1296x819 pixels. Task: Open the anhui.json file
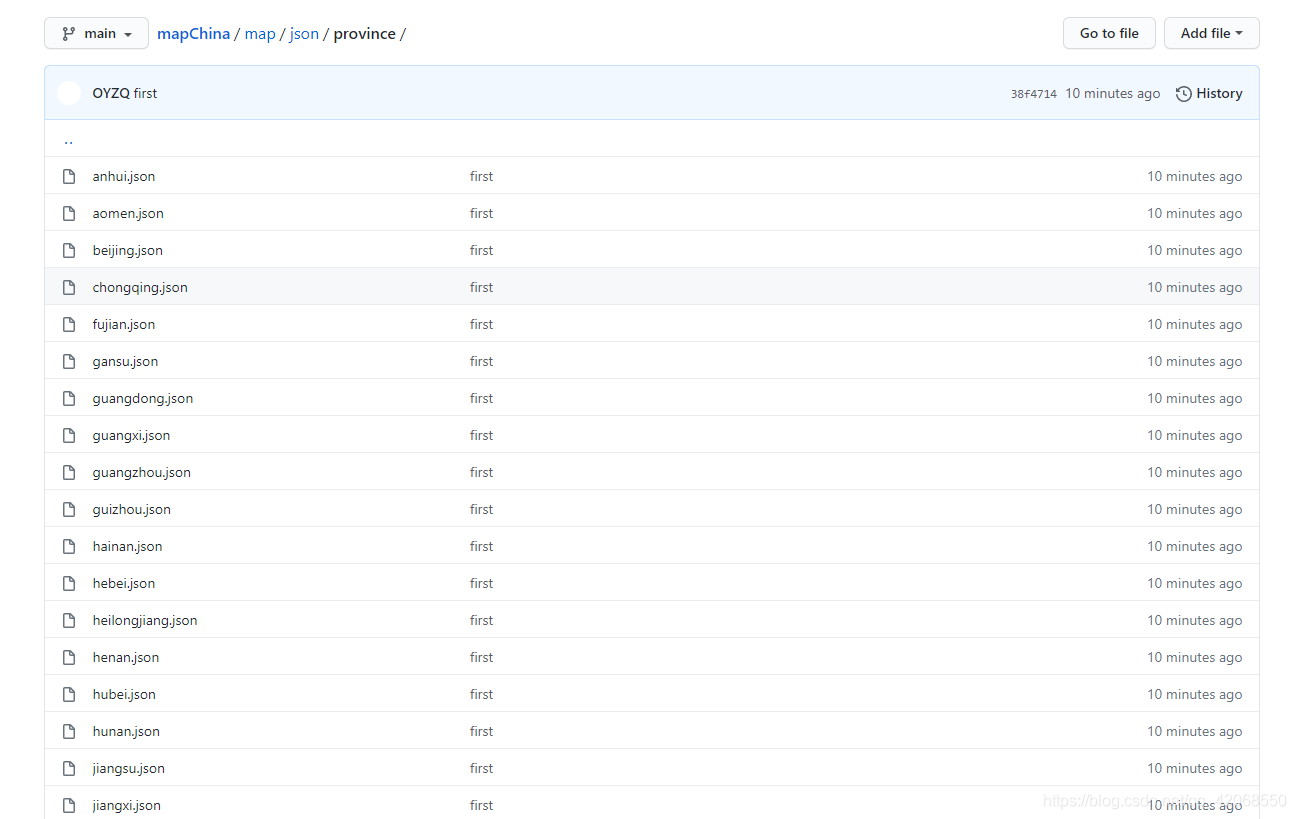tap(124, 176)
